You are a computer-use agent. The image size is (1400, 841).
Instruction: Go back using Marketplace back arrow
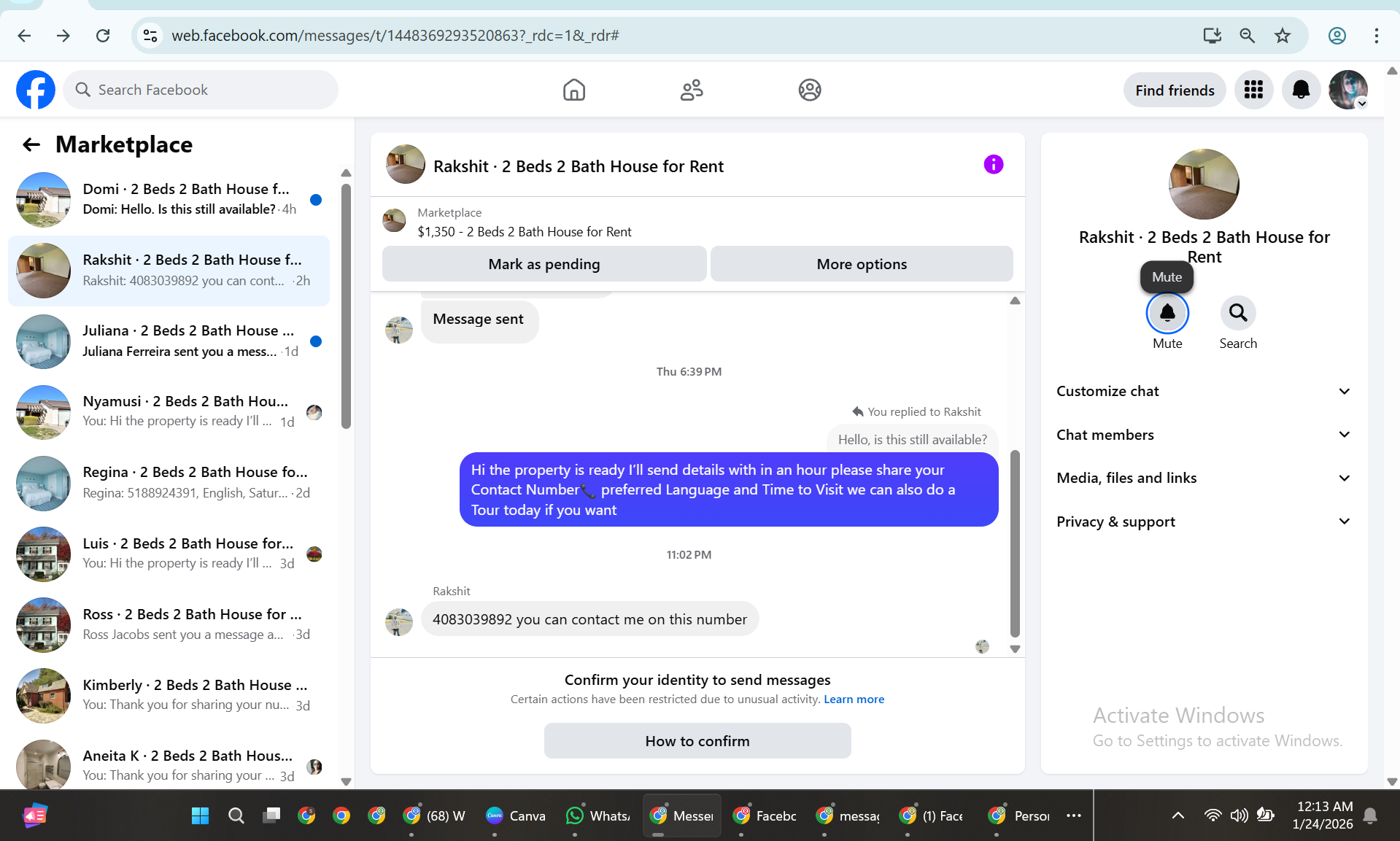(x=31, y=144)
